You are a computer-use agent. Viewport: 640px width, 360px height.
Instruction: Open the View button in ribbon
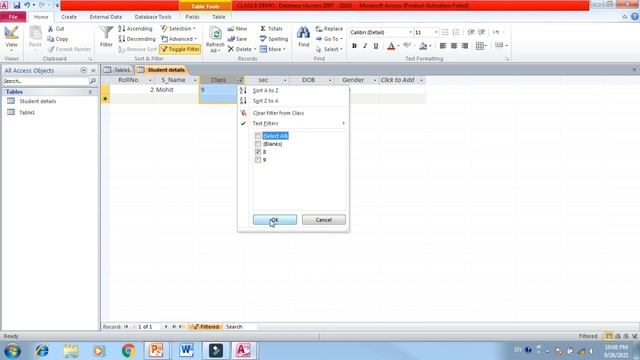tap(11, 37)
